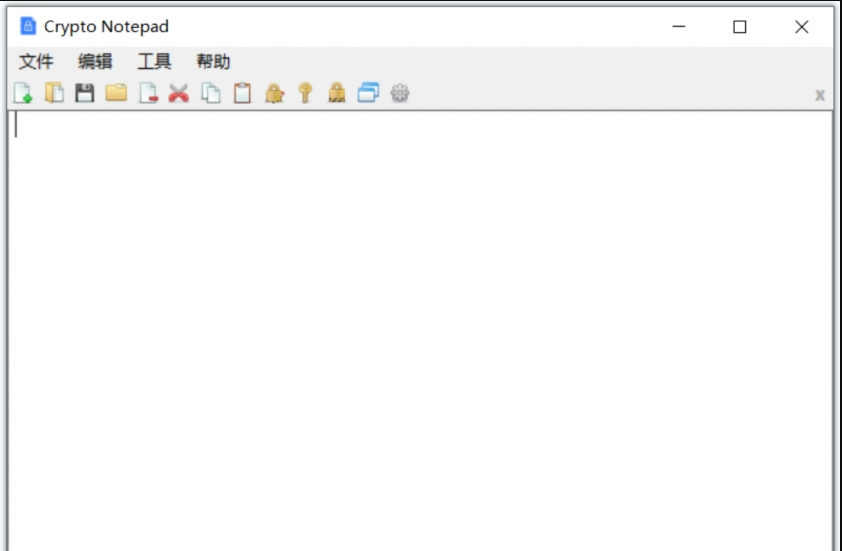This screenshot has height=551, width=842.
Task: Open settings with the gear icon
Action: pos(400,93)
